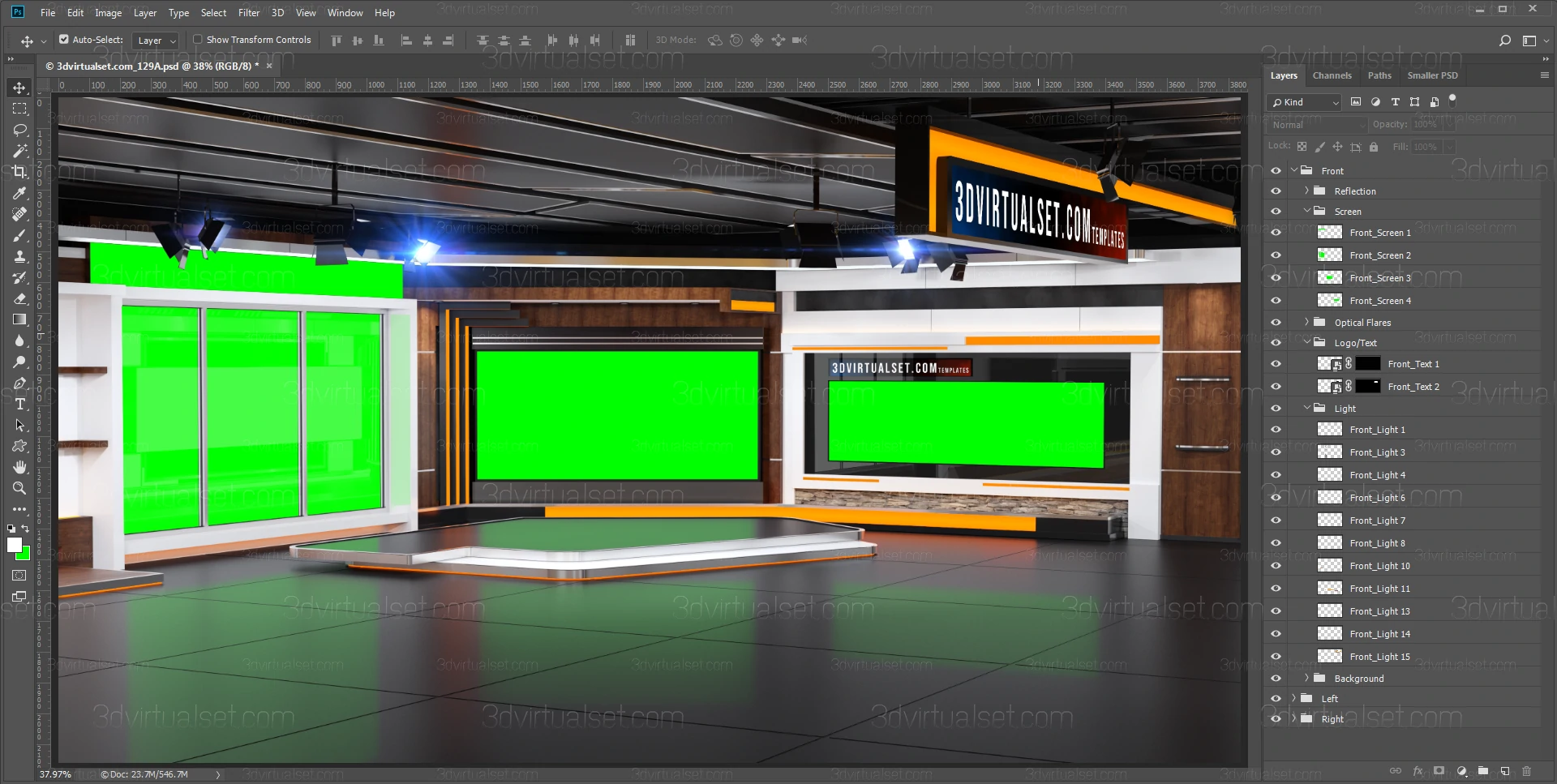Click the swap foreground/background colors arrow

[x=26, y=529]
